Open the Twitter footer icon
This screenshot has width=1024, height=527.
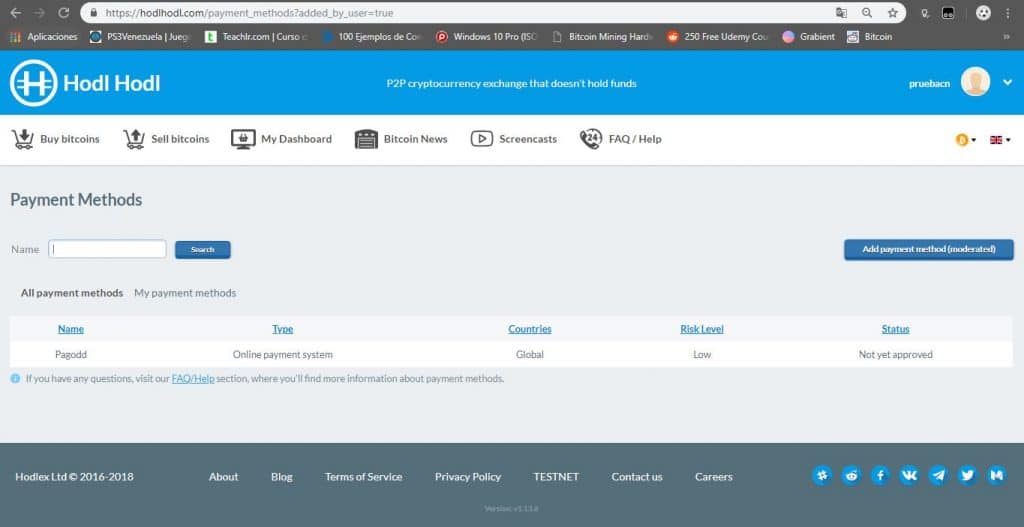[967, 475]
